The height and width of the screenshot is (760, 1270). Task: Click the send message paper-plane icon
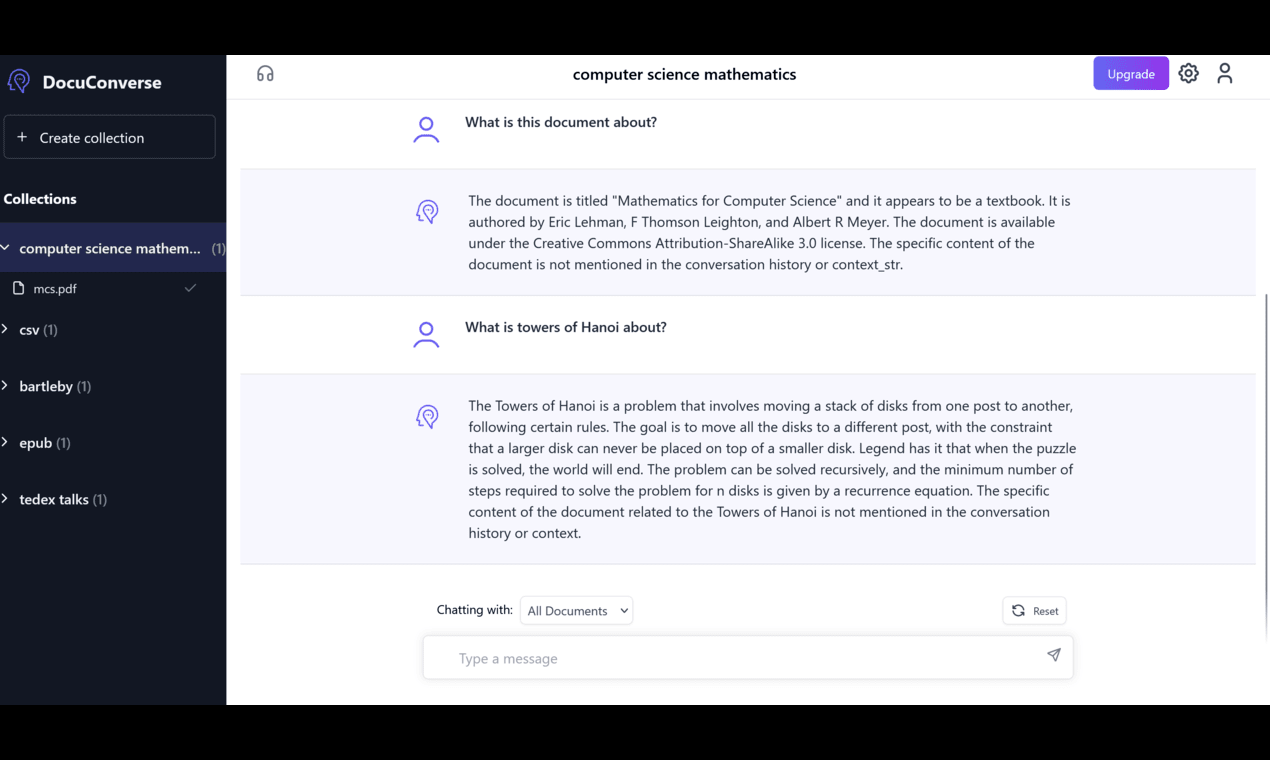tap(1053, 655)
